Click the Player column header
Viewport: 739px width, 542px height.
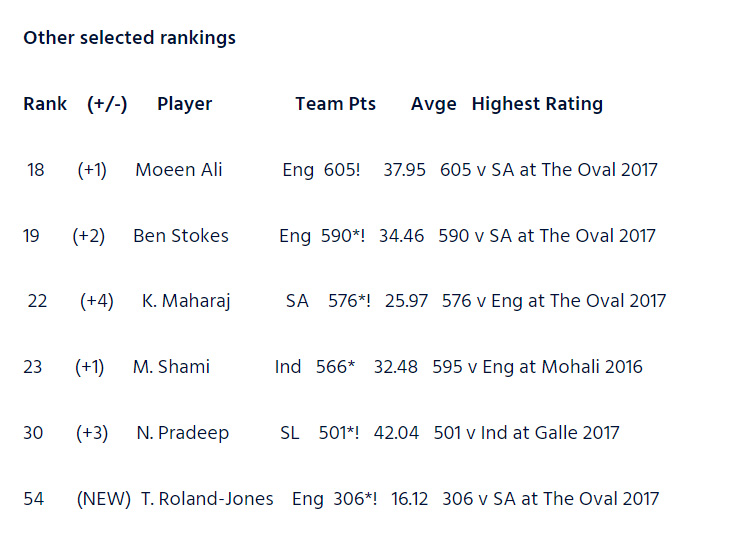[184, 104]
